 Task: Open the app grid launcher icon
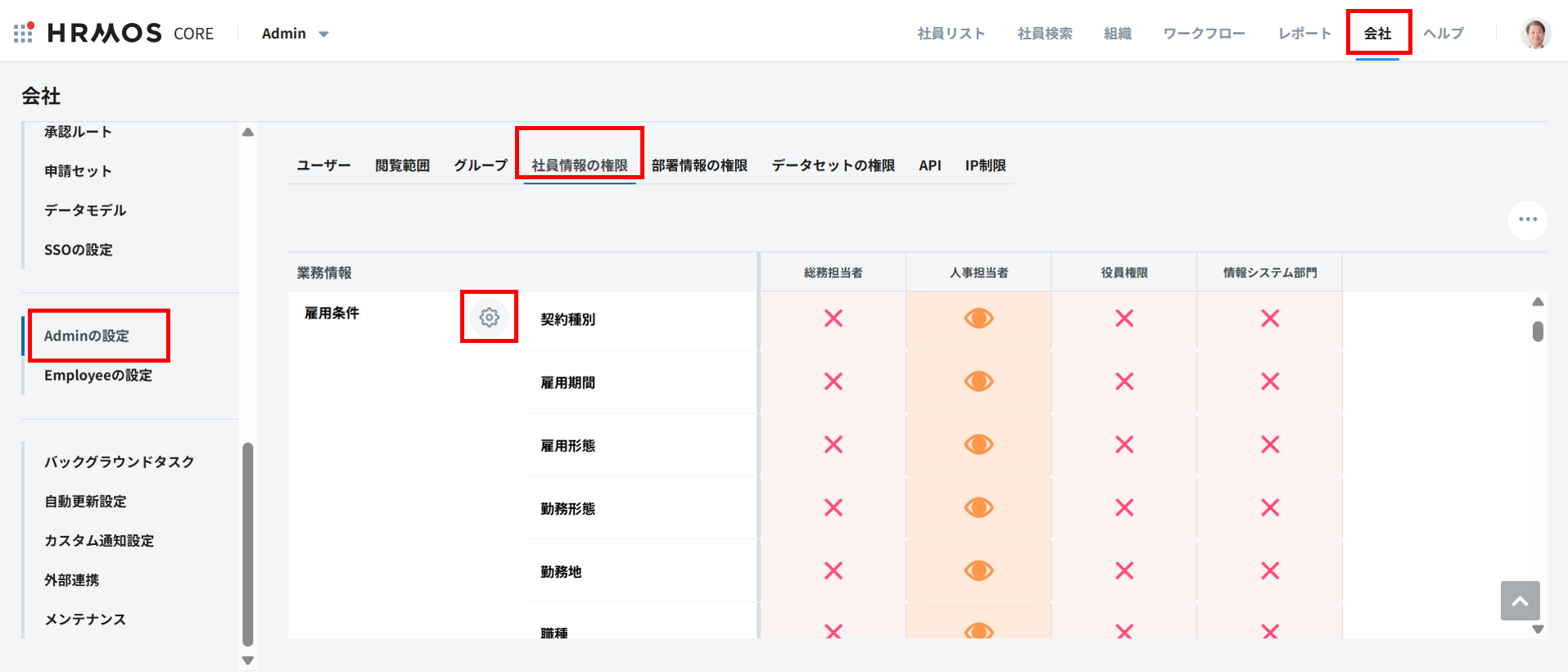point(23,33)
